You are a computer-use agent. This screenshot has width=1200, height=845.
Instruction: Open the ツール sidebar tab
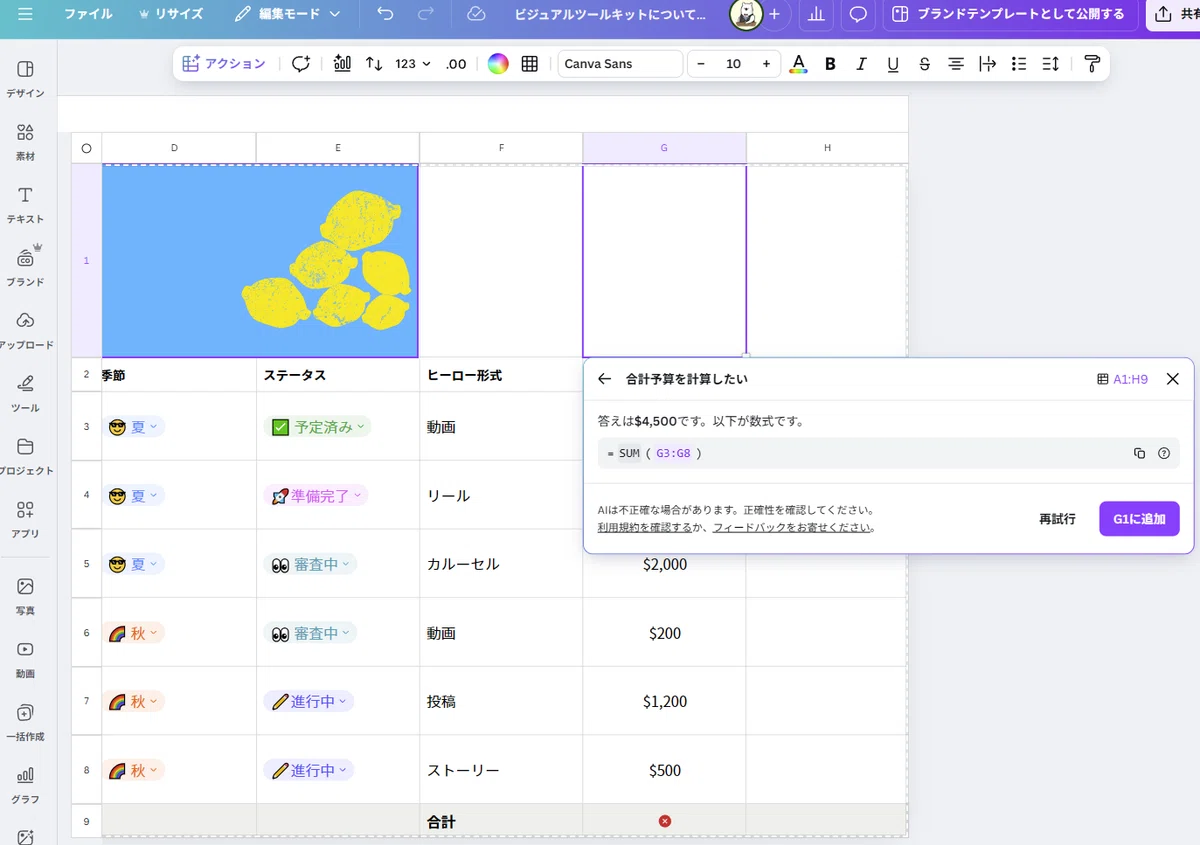tap(25, 394)
